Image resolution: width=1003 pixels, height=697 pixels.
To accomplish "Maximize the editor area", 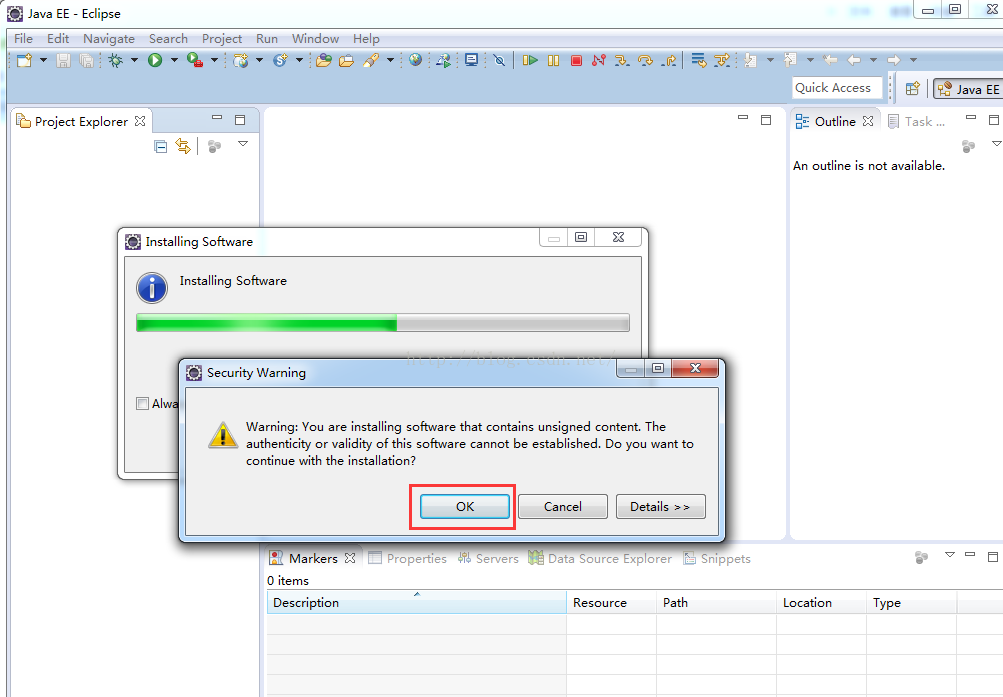I will click(766, 120).
